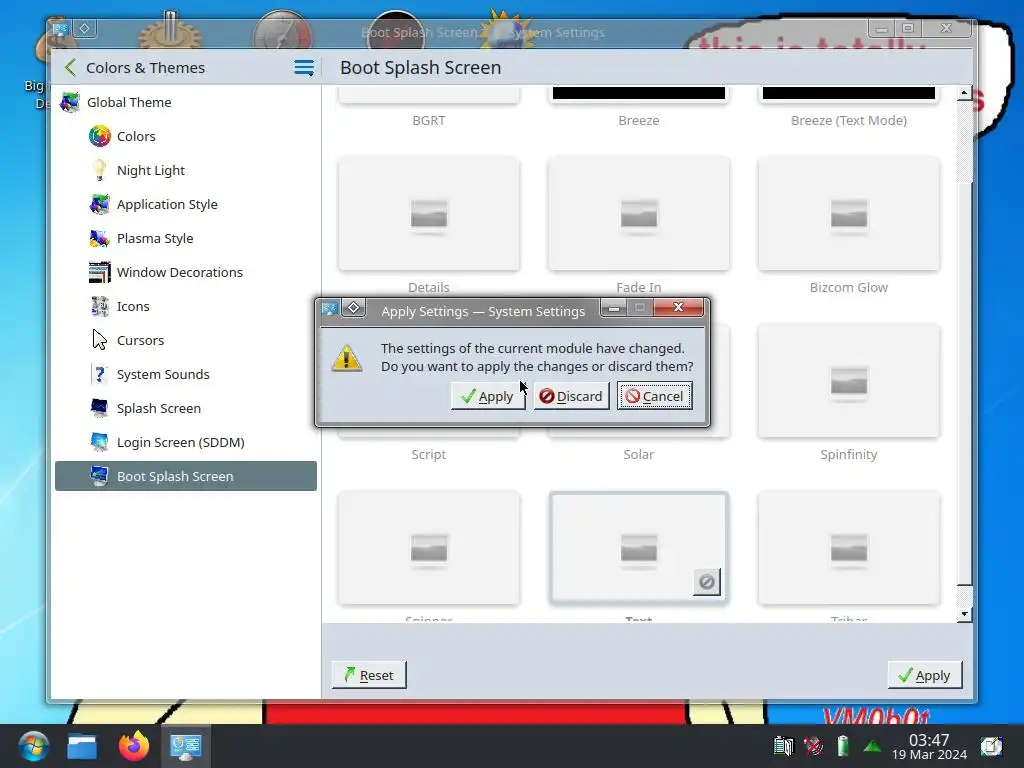Image resolution: width=1024 pixels, height=768 pixels.
Task: Go back using the Colors & Themes arrow
Action: [x=71, y=67]
